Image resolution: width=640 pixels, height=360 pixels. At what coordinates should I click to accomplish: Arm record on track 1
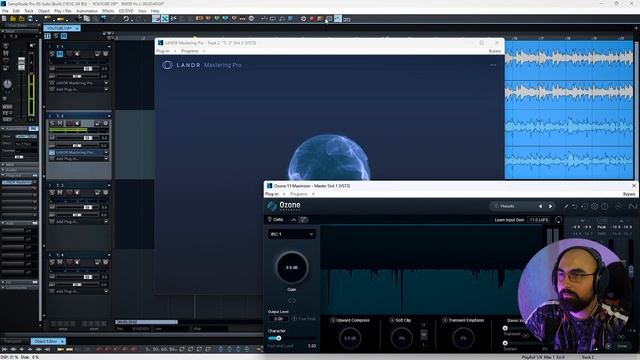pos(69,54)
